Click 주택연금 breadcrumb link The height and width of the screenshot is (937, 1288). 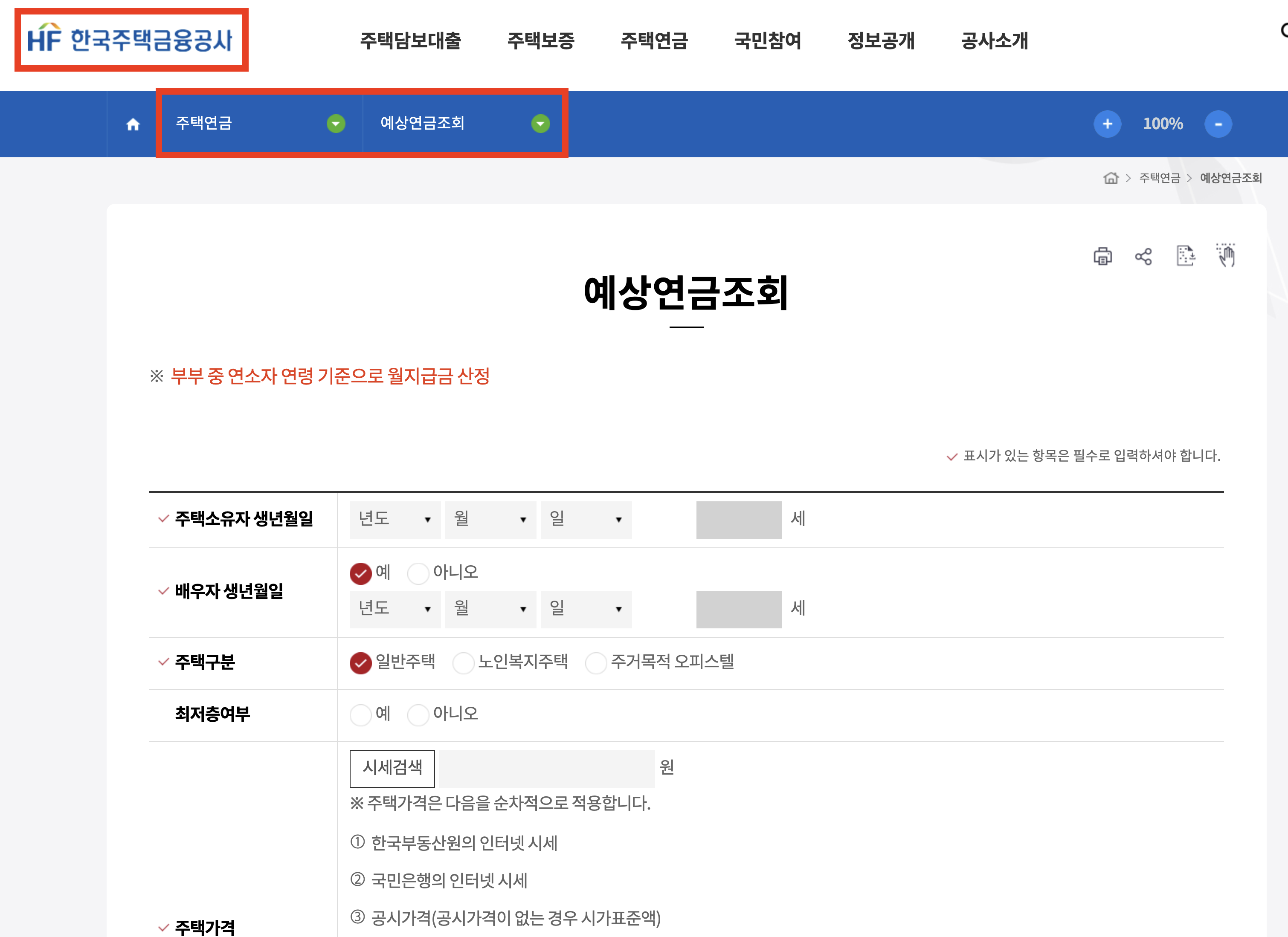coord(1159,178)
